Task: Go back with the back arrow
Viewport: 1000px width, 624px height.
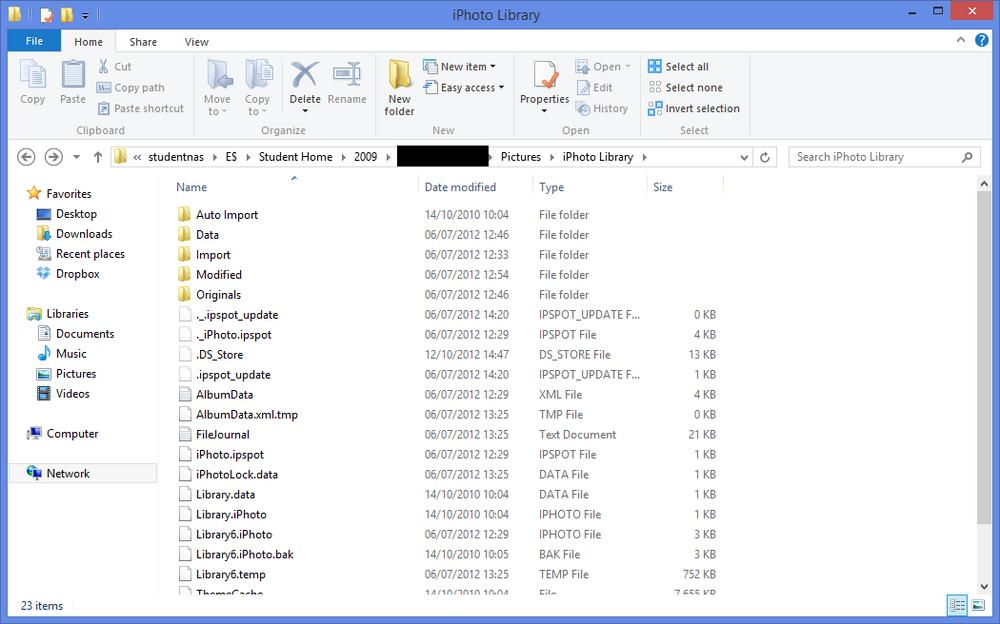Action: [26, 157]
